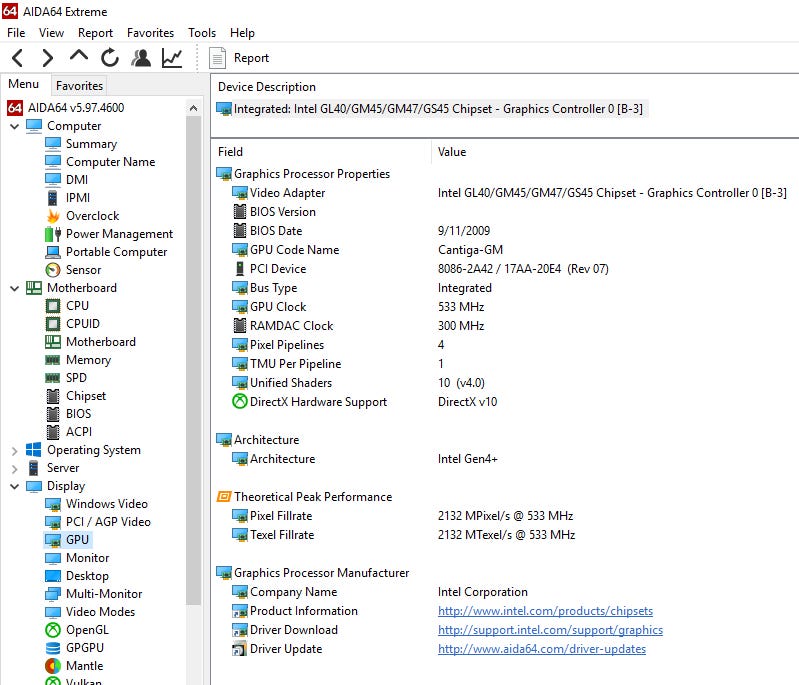The image size is (799, 685).
Task: Open the Sensor tree item
Action: tap(83, 270)
